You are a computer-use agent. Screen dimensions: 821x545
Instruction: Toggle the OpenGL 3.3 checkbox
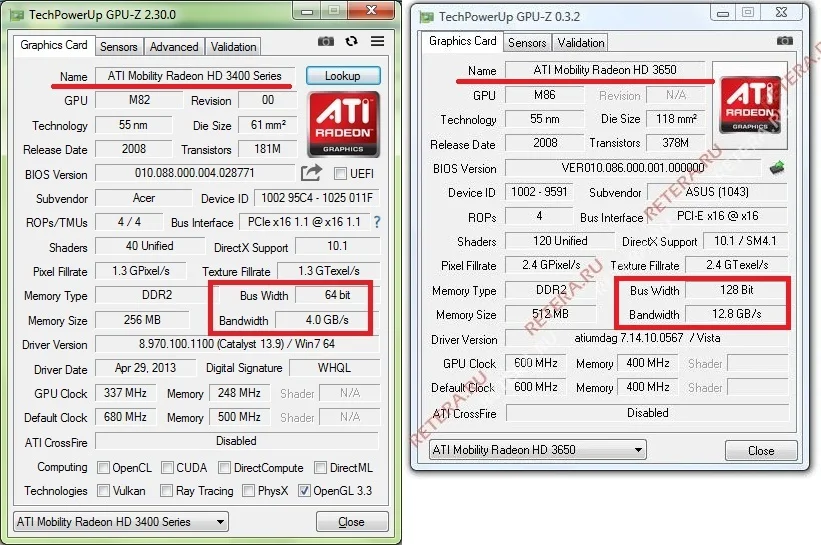pos(304,491)
